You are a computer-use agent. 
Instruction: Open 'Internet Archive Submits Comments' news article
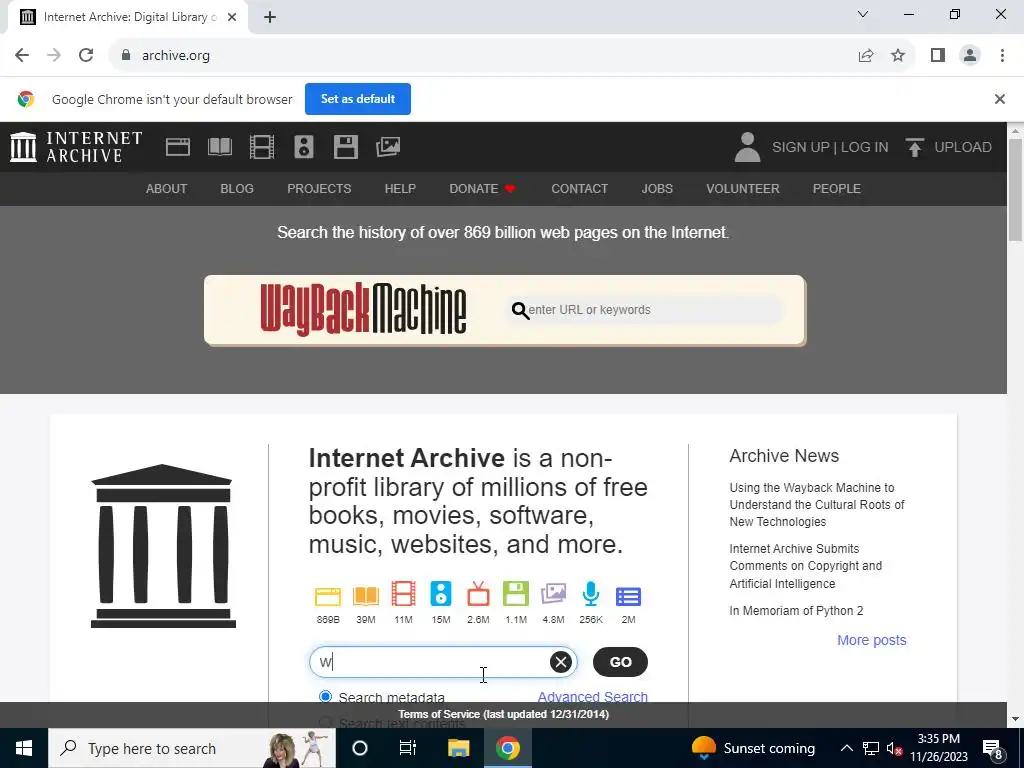(806, 566)
